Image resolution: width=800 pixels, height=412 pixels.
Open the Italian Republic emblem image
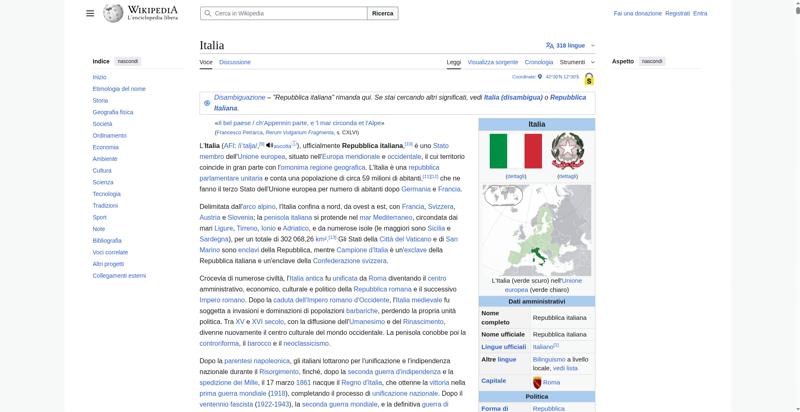click(x=567, y=151)
